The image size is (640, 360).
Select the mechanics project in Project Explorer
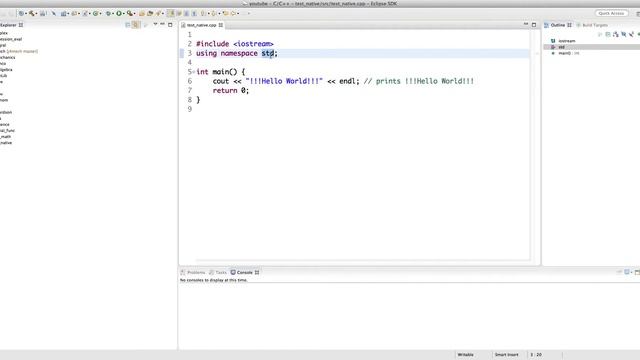(7, 58)
